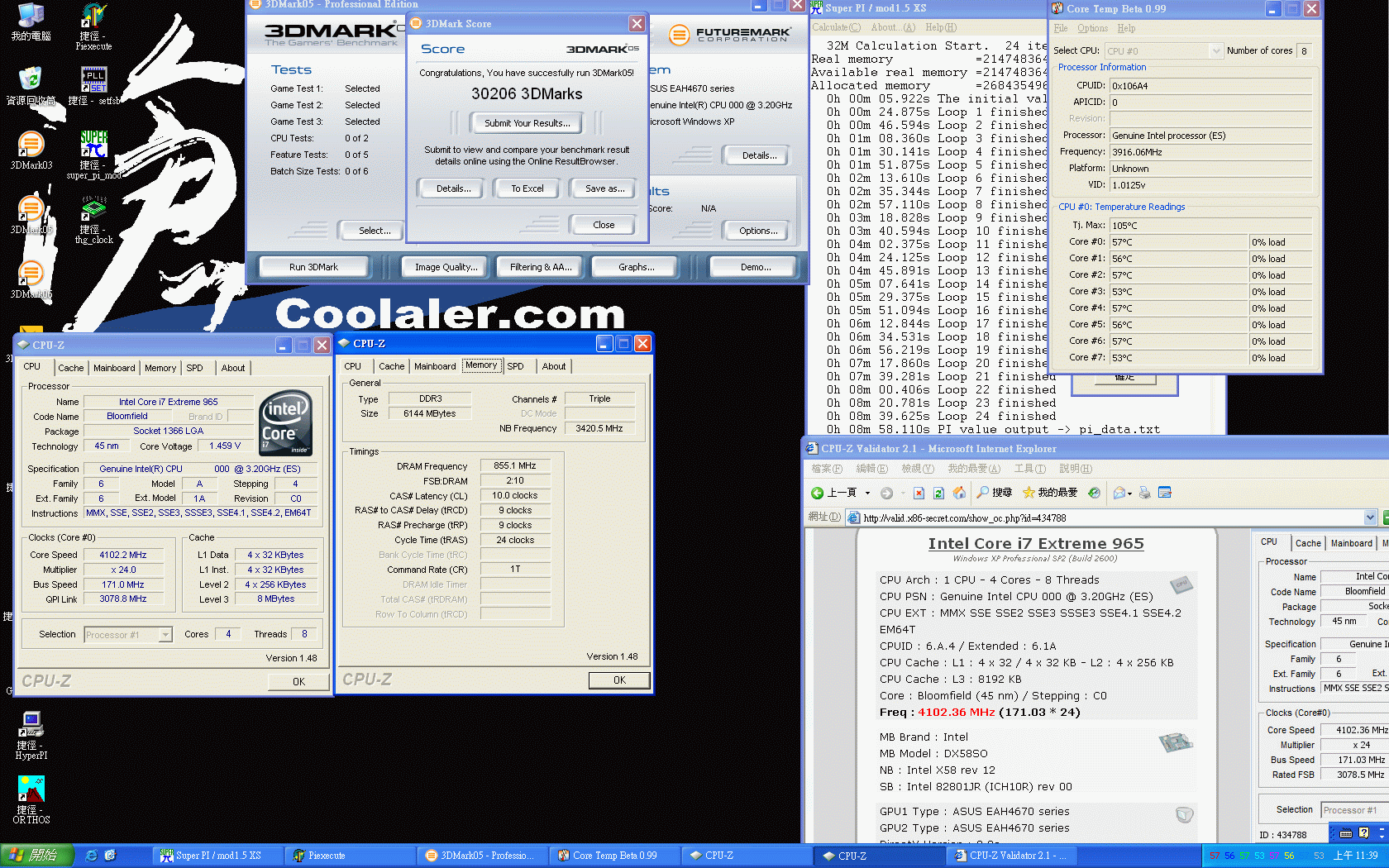Switch to SPD tab in left CPU-Z
This screenshot has height=868, width=1389.
tap(194, 368)
